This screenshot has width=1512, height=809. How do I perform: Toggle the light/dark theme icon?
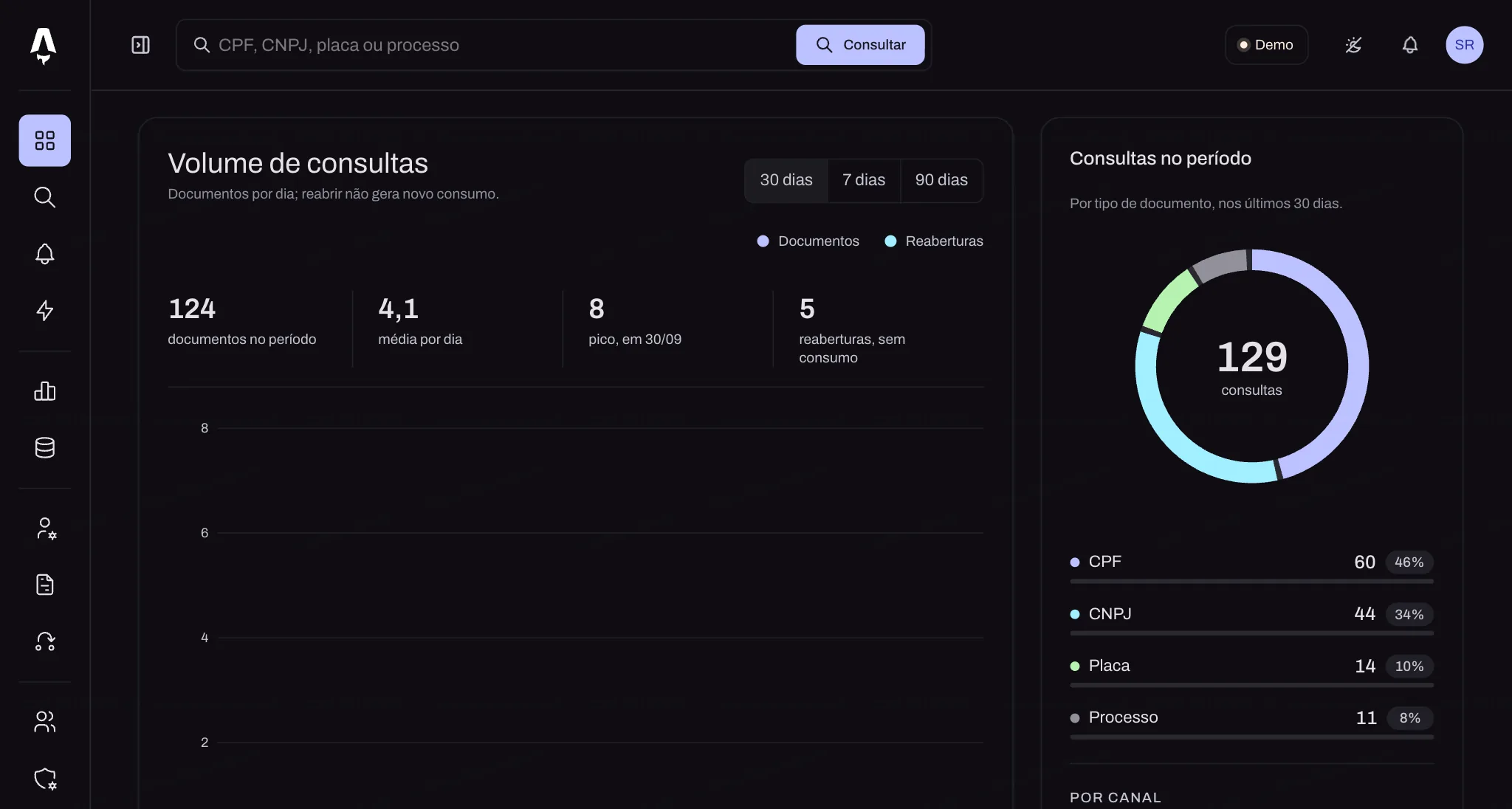coord(1353,45)
